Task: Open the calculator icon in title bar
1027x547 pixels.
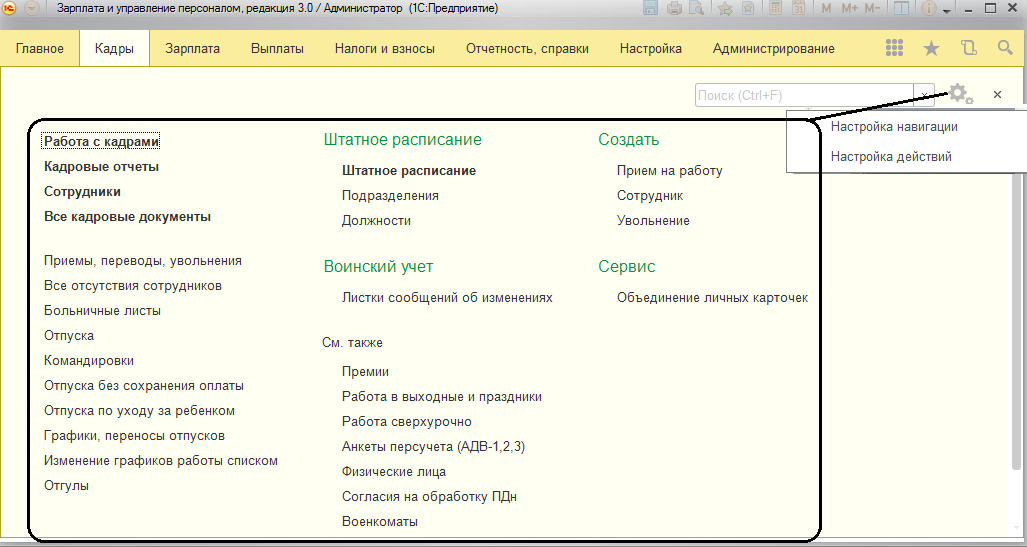Action: (774, 9)
